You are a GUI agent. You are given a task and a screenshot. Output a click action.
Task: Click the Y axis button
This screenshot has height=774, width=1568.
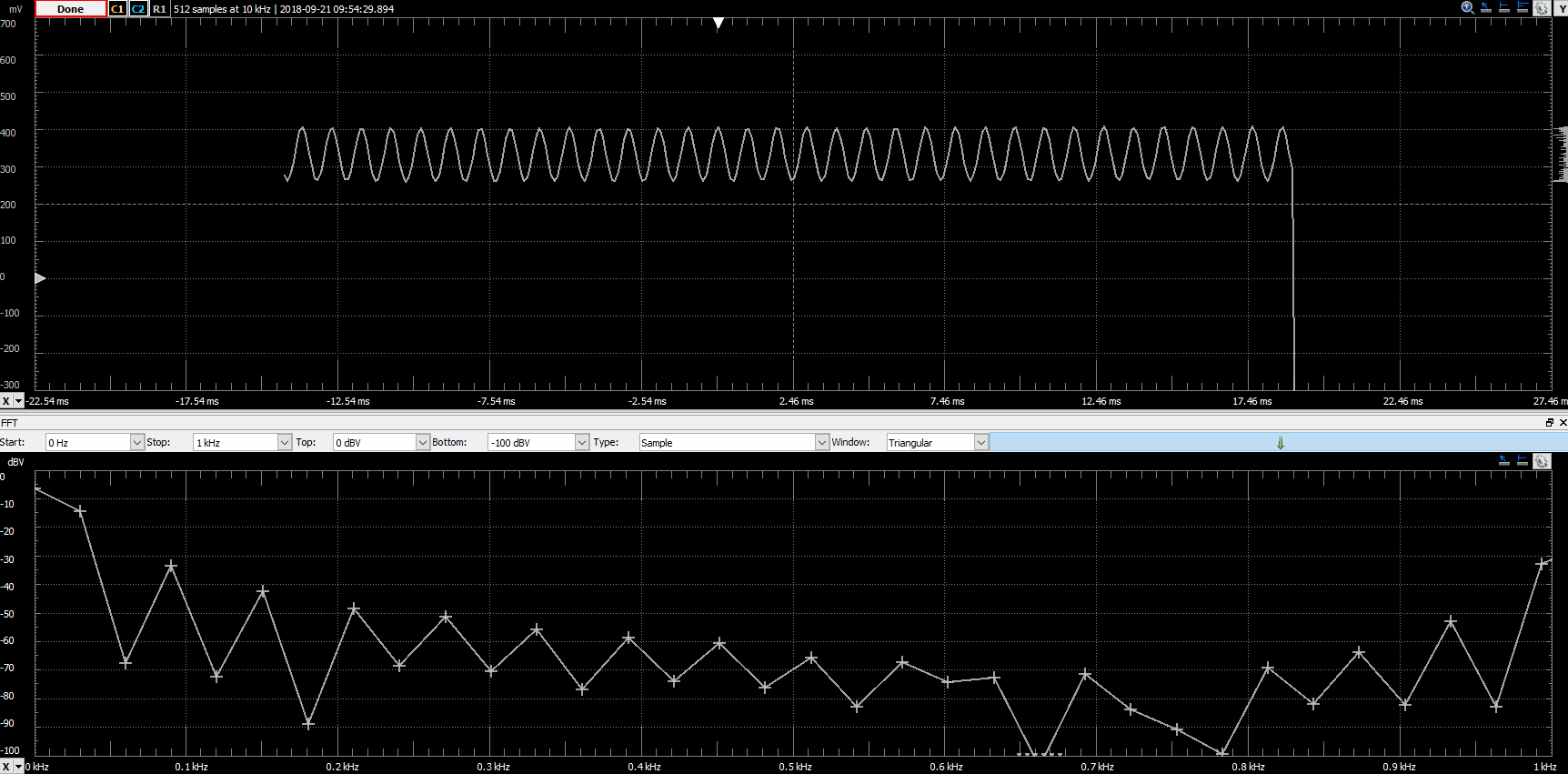[x=1561, y=9]
